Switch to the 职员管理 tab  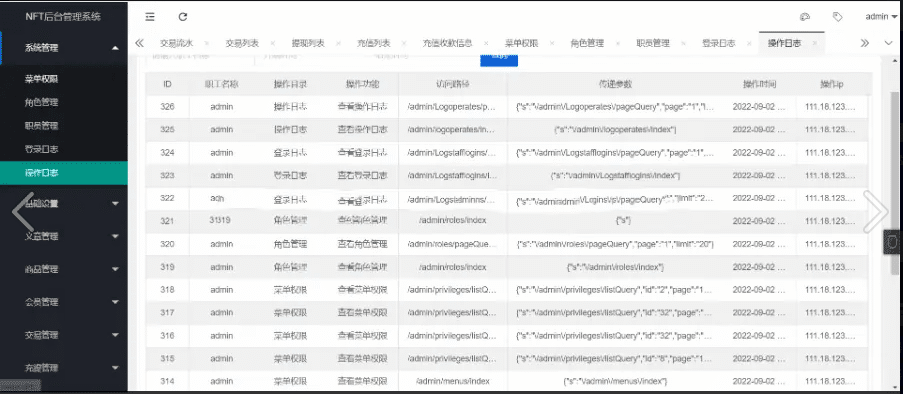[x=653, y=43]
